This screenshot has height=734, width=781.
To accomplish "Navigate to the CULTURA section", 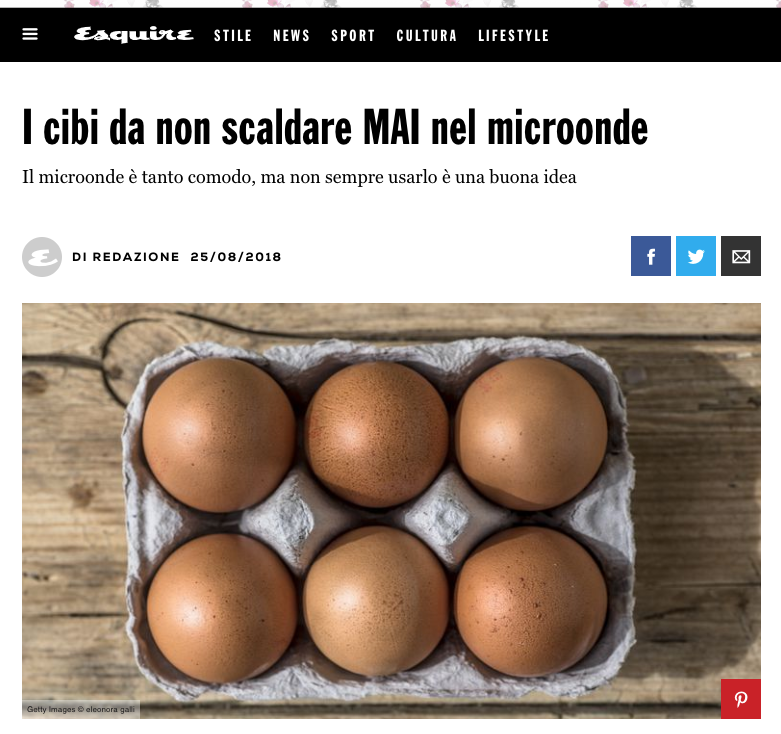I will pos(426,36).
